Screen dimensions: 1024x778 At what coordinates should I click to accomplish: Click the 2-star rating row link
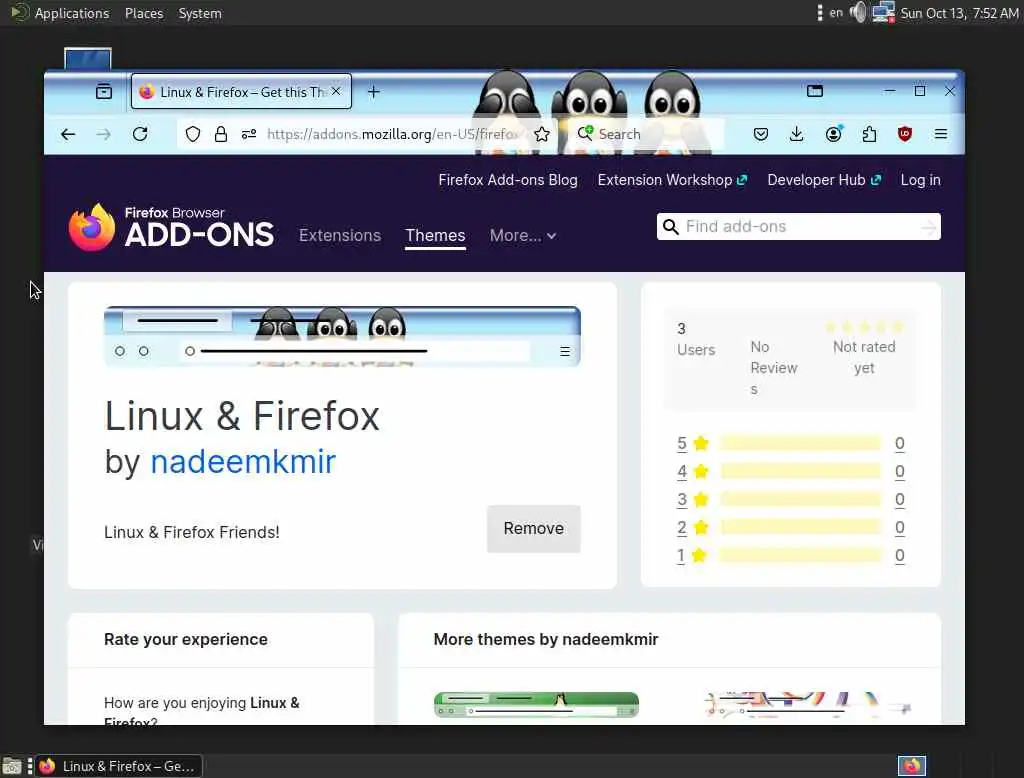point(681,527)
